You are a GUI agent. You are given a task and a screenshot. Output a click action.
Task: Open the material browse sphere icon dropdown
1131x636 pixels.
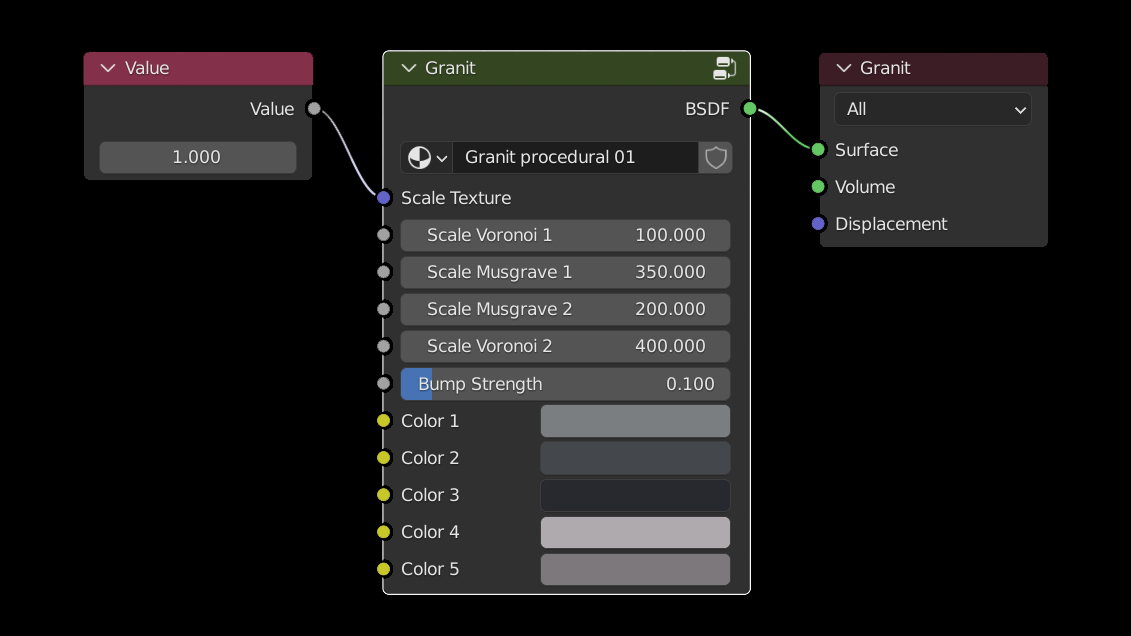[427, 158]
